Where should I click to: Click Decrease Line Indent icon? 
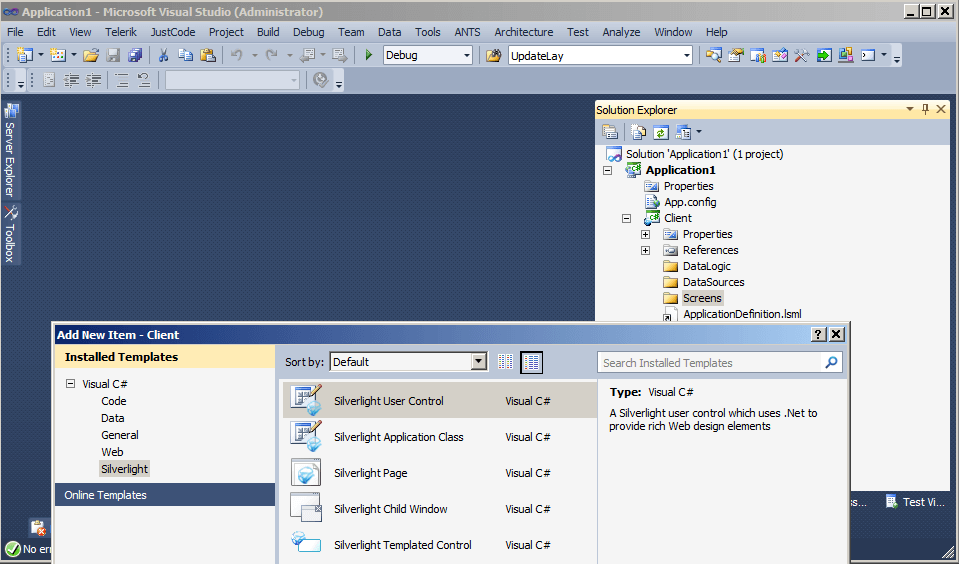click(72, 80)
